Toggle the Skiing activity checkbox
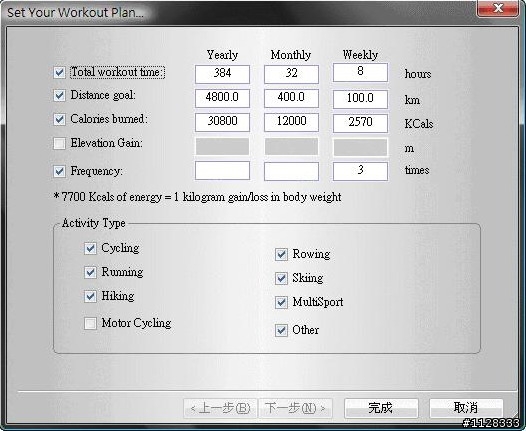 point(281,278)
